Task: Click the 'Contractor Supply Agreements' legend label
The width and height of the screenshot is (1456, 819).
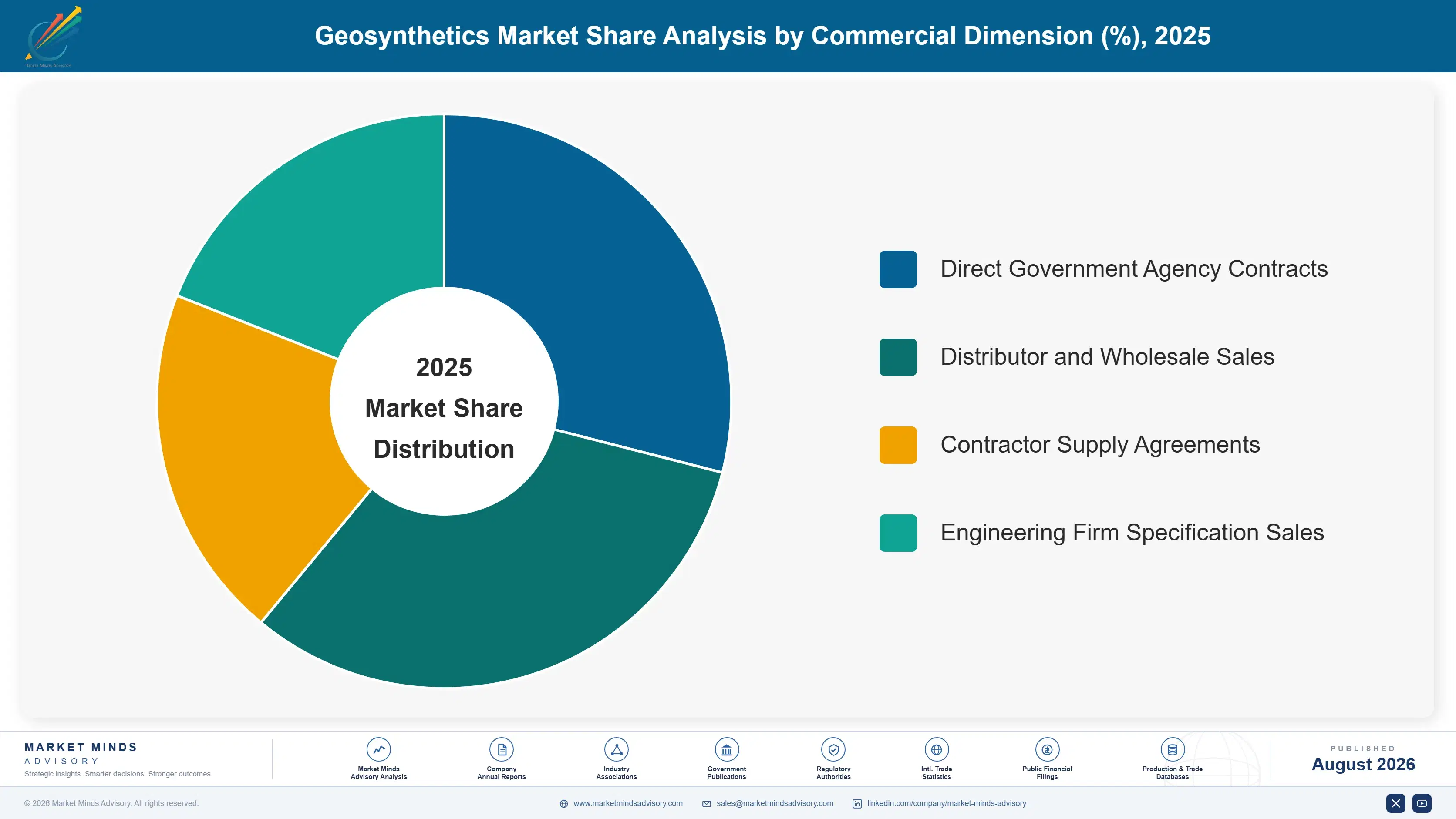Action: (1100, 445)
